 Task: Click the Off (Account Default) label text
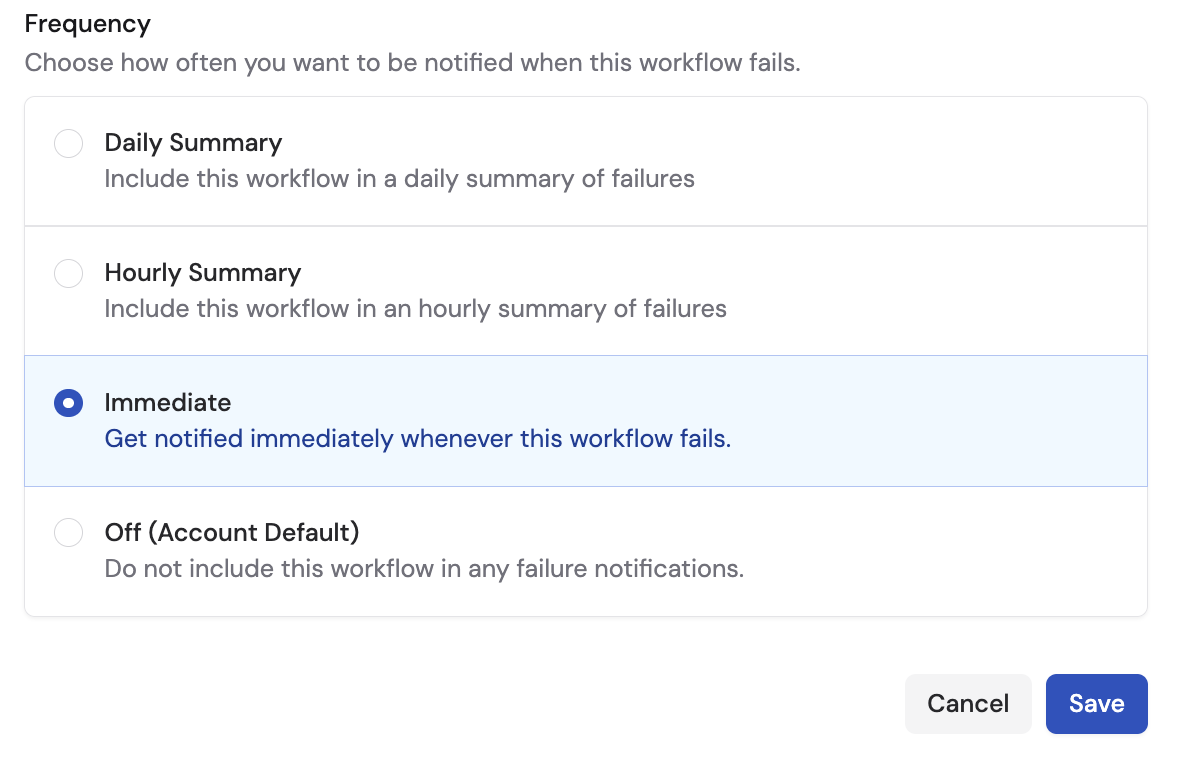coord(232,532)
